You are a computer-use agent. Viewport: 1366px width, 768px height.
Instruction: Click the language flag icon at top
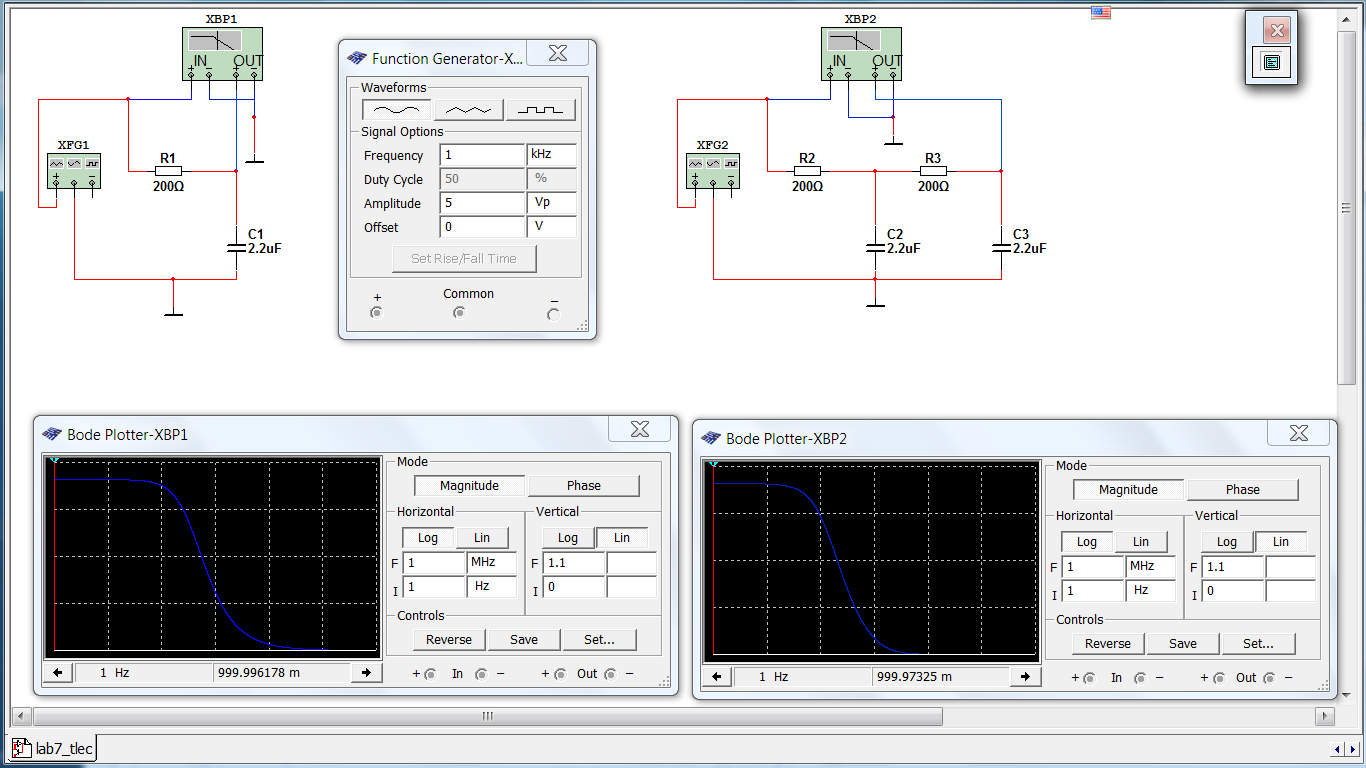pyautogui.click(x=1101, y=12)
